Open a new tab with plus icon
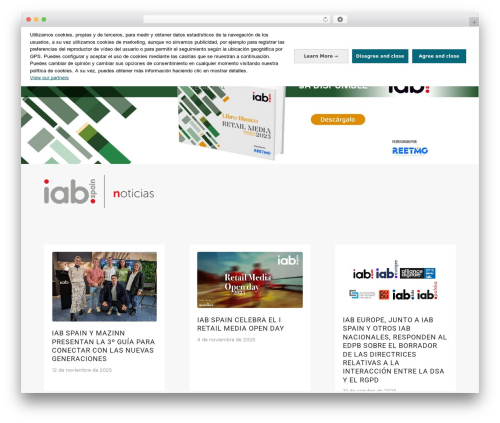This screenshot has height=423, width=500. [x=474, y=22]
